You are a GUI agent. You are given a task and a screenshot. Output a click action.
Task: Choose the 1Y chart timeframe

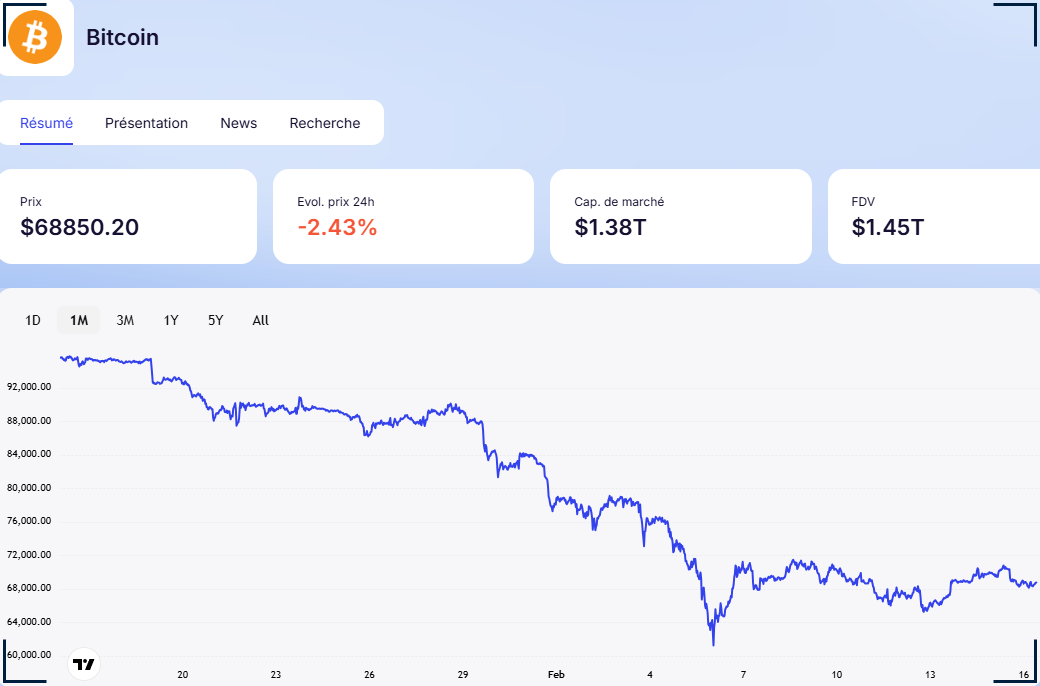171,320
